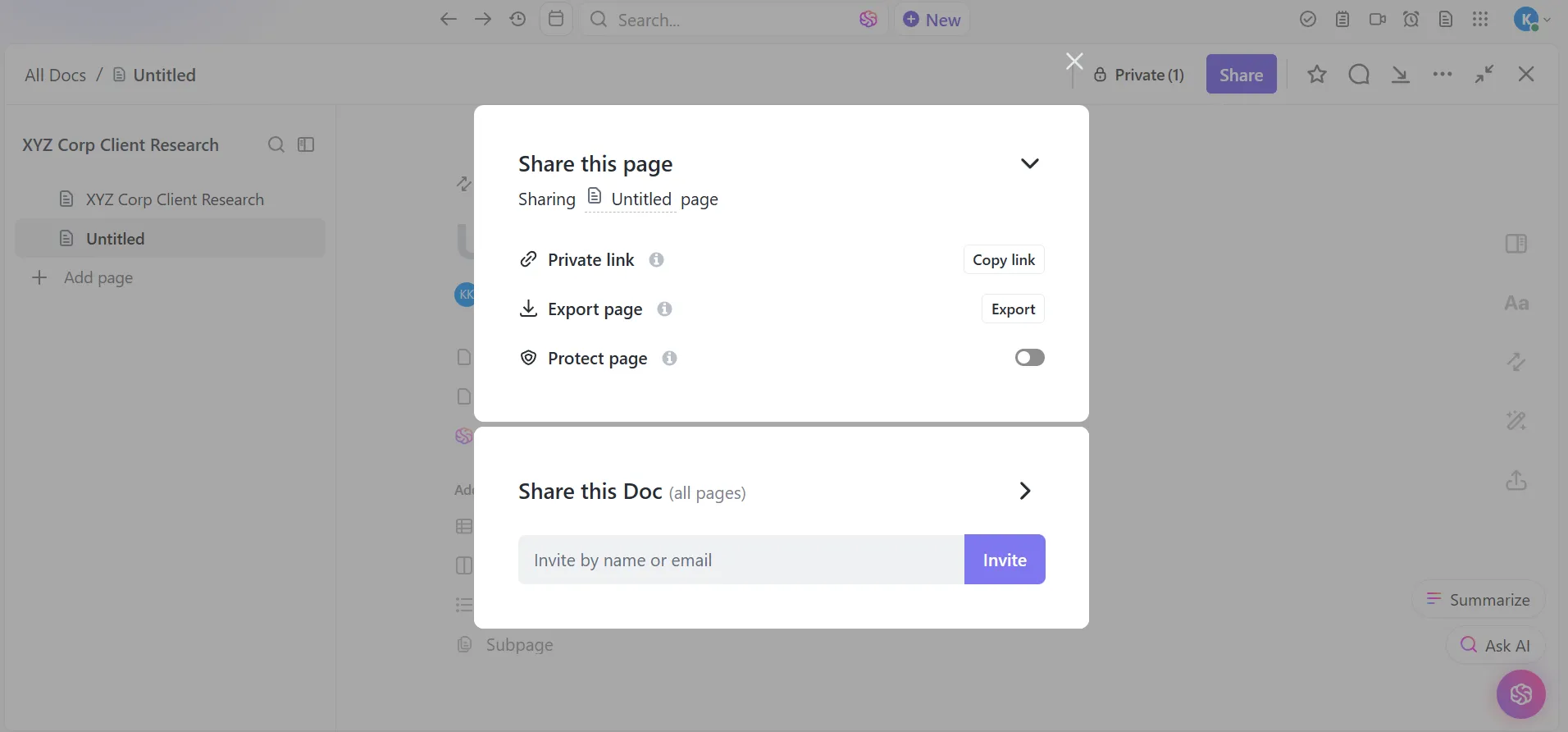Open All Docs breadcrumb link
Viewport: 1568px width, 732px height.
[x=55, y=75]
